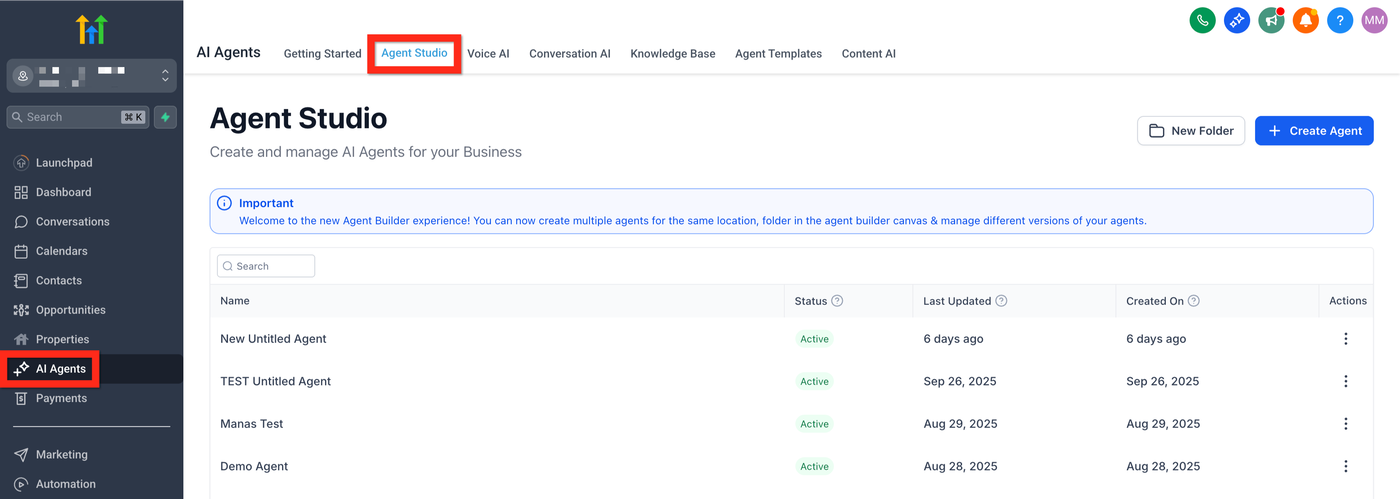Viewport: 1400px width, 499px height.
Task: Open the Knowledge Base tab
Action: point(672,54)
